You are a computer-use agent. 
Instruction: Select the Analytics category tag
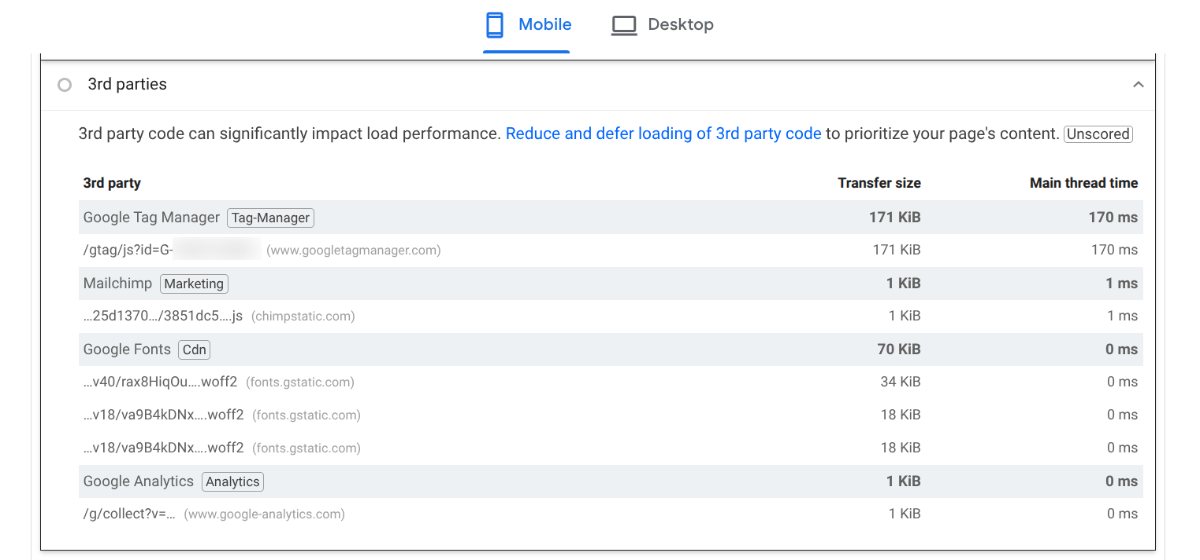232,482
